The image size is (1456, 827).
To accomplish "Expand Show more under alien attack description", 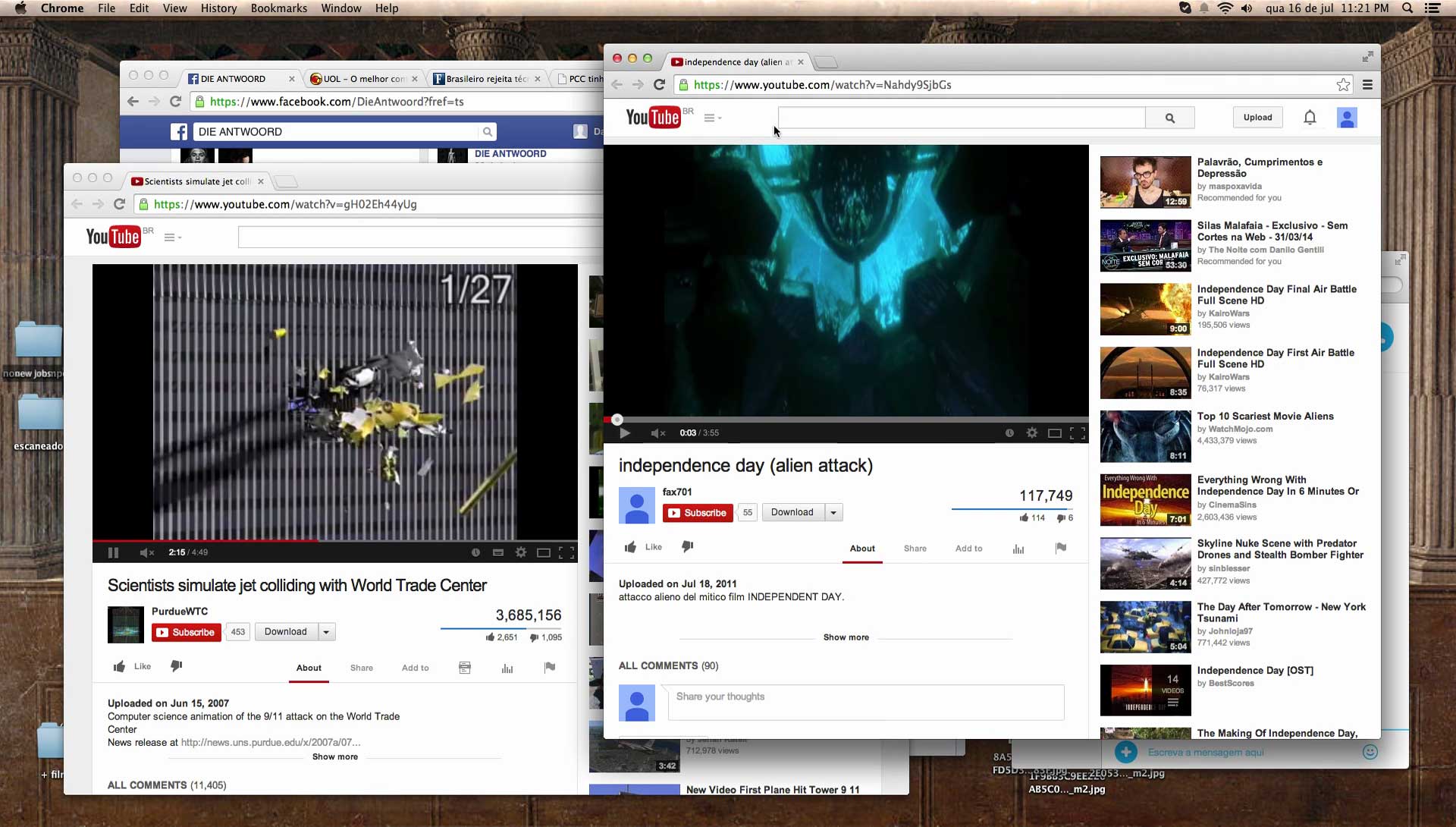I will pos(846,637).
